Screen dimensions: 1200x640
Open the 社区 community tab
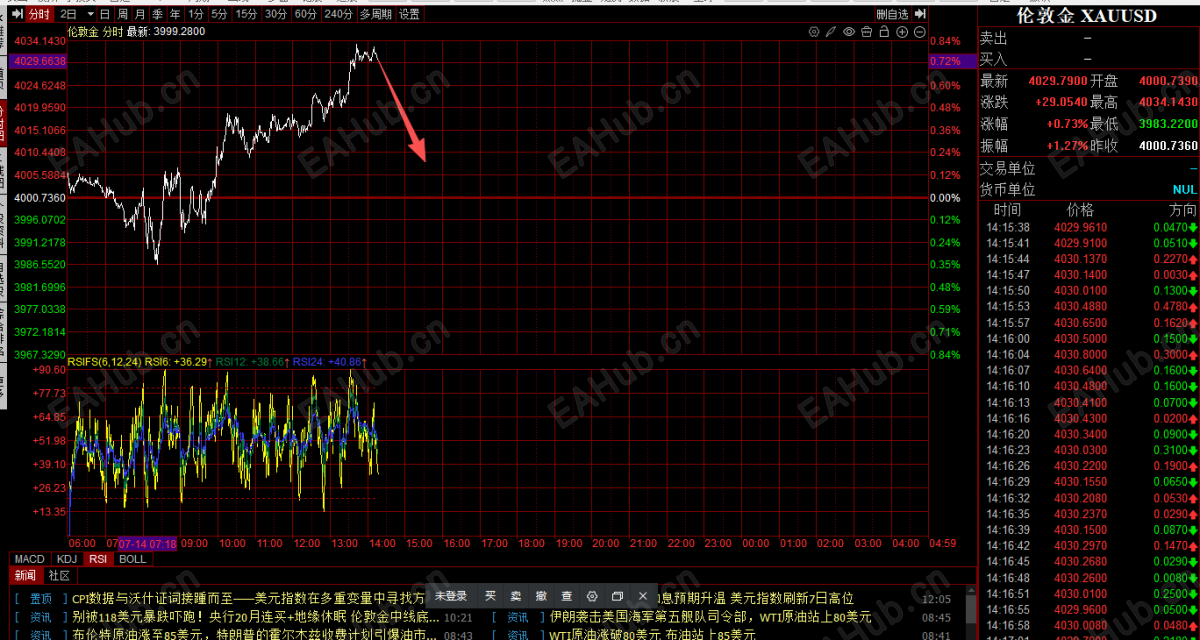[x=59, y=575]
